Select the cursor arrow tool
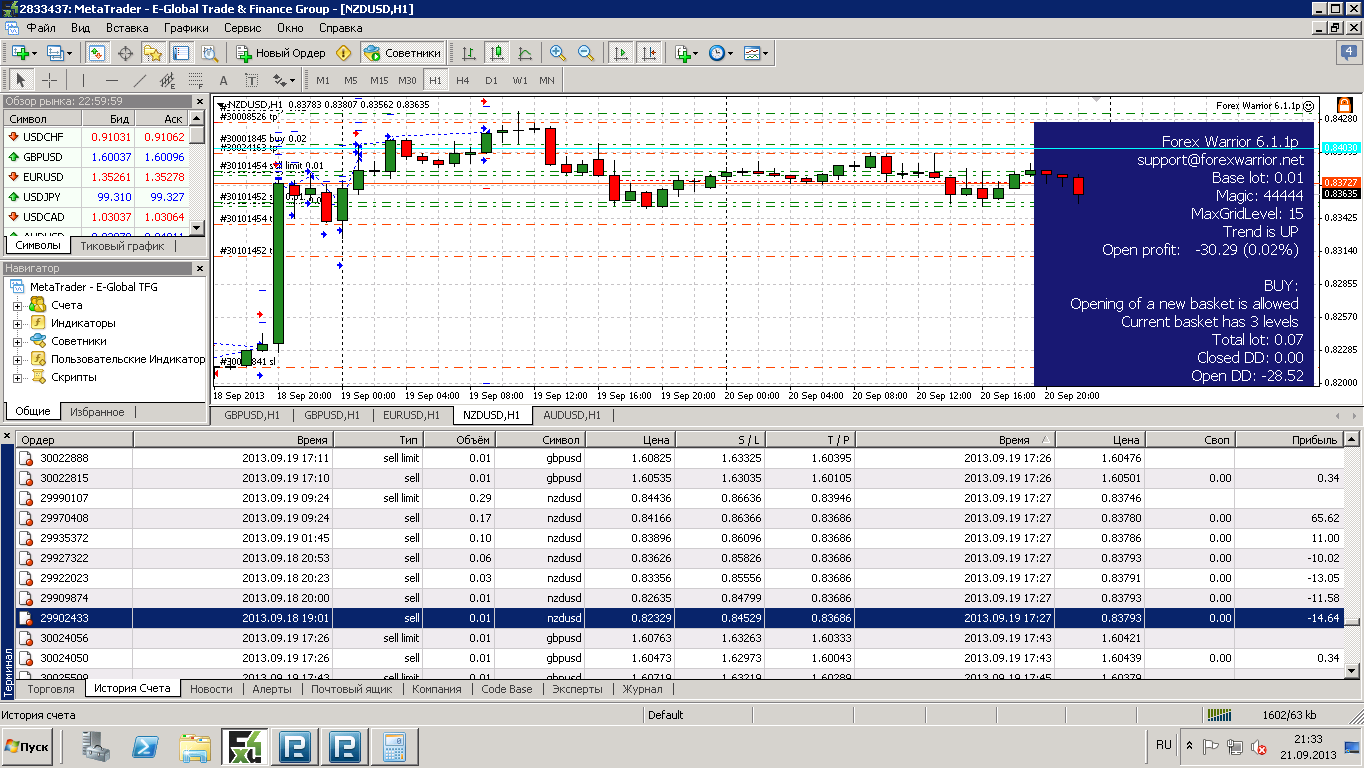The height and width of the screenshot is (768, 1364). coord(20,80)
